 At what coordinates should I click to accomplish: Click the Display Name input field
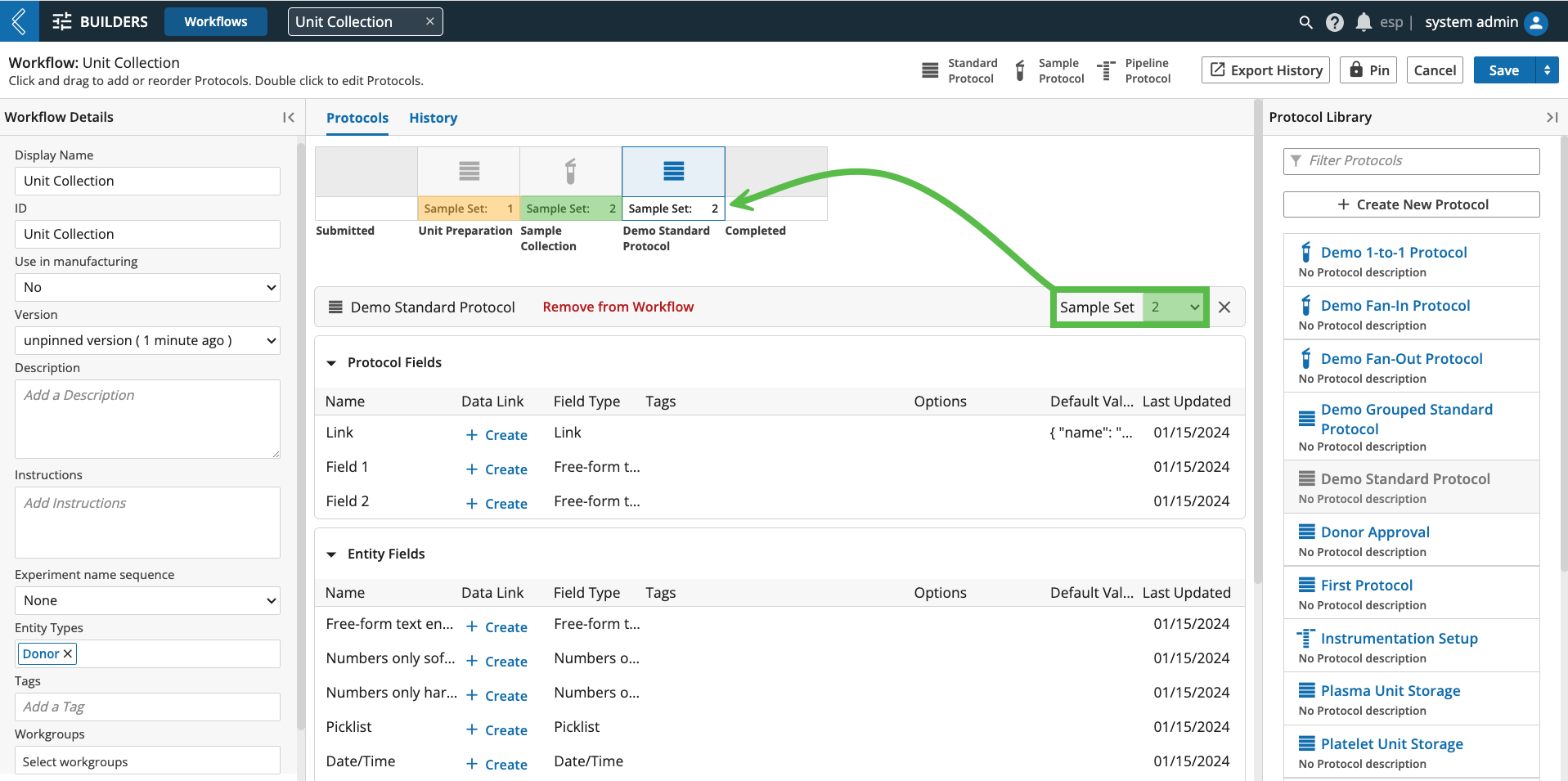(147, 181)
